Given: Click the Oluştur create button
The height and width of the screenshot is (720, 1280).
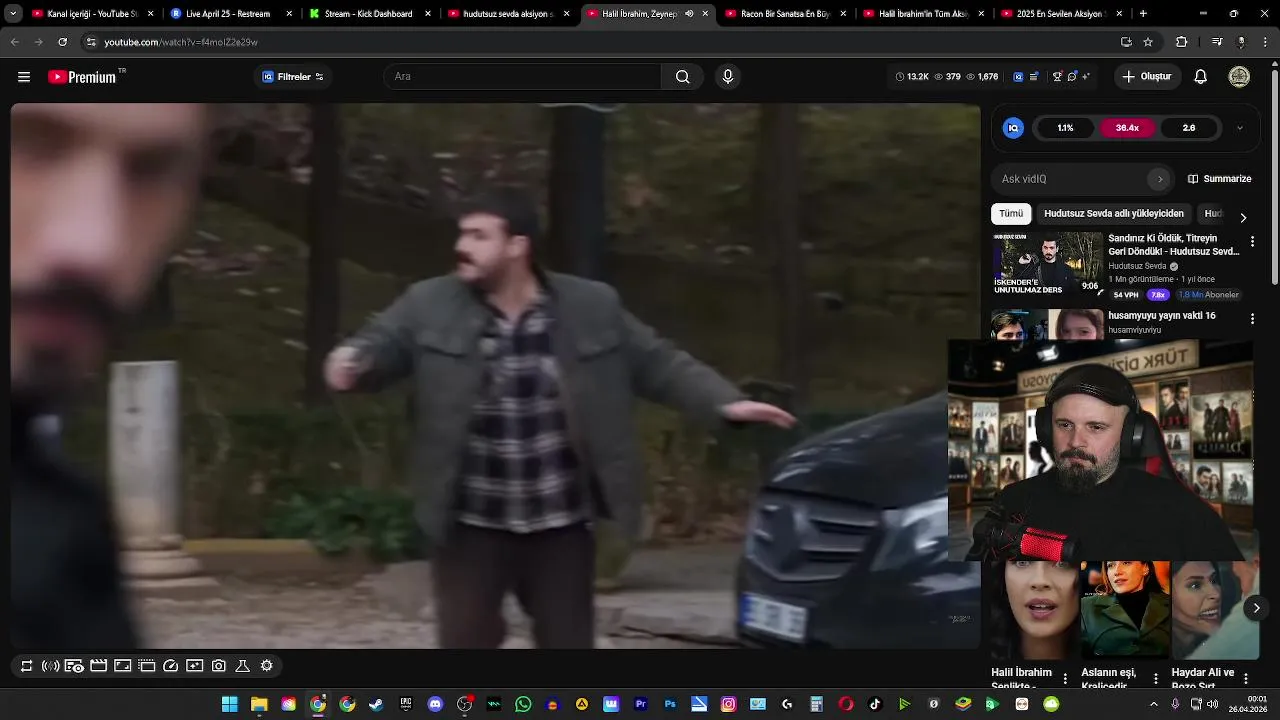Looking at the screenshot, I should pos(1146,77).
